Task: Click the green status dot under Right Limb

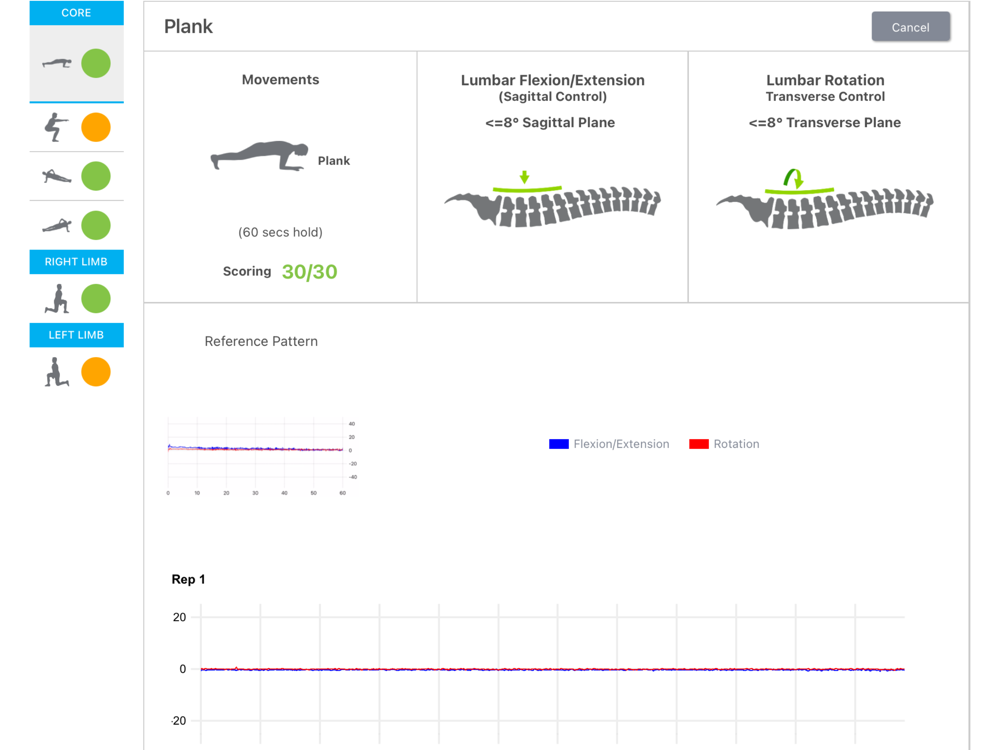Action: pos(96,298)
